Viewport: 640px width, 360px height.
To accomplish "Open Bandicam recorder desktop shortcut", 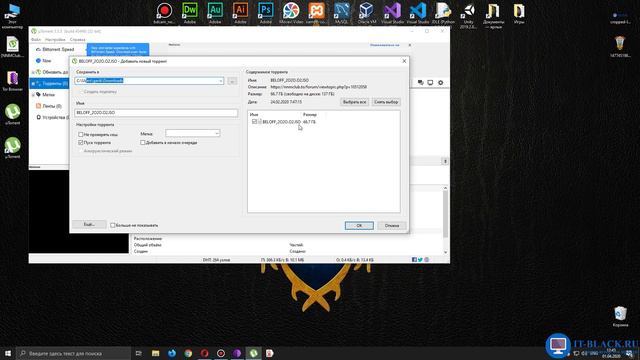I will point(164,12).
